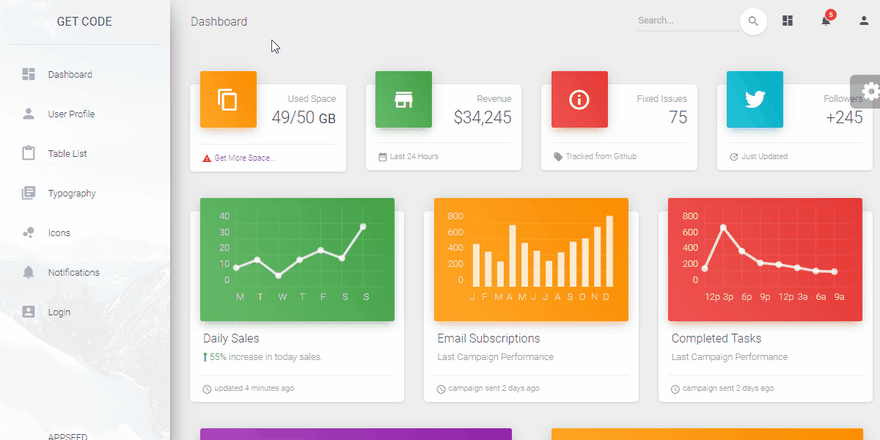This screenshot has height=440, width=880.
Task: Click the Daily Sales green chart
Action: click(x=297, y=259)
